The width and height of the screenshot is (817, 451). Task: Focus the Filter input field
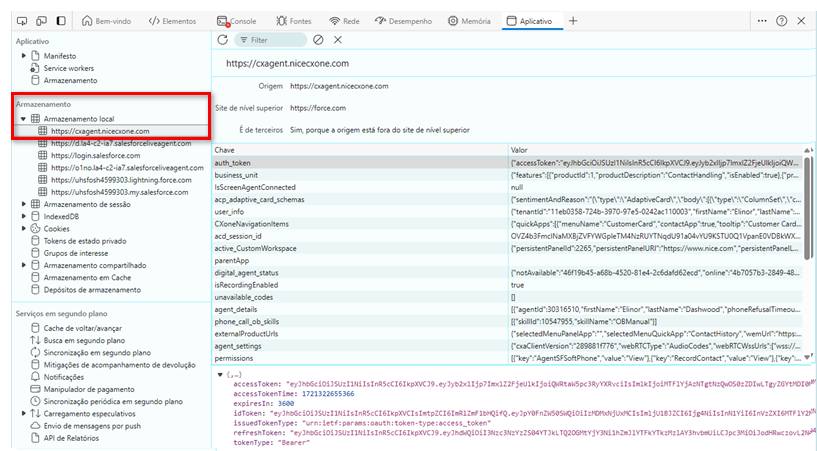click(x=271, y=40)
